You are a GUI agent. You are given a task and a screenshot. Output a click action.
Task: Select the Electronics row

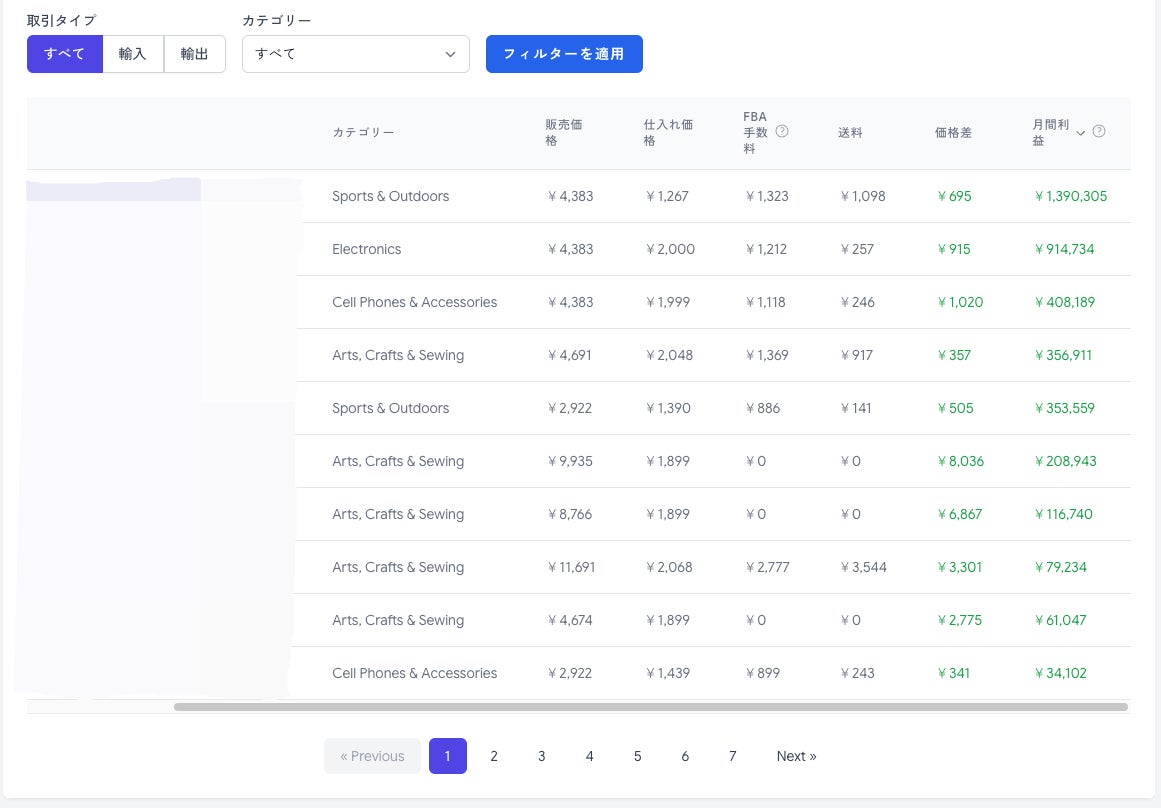click(578, 249)
